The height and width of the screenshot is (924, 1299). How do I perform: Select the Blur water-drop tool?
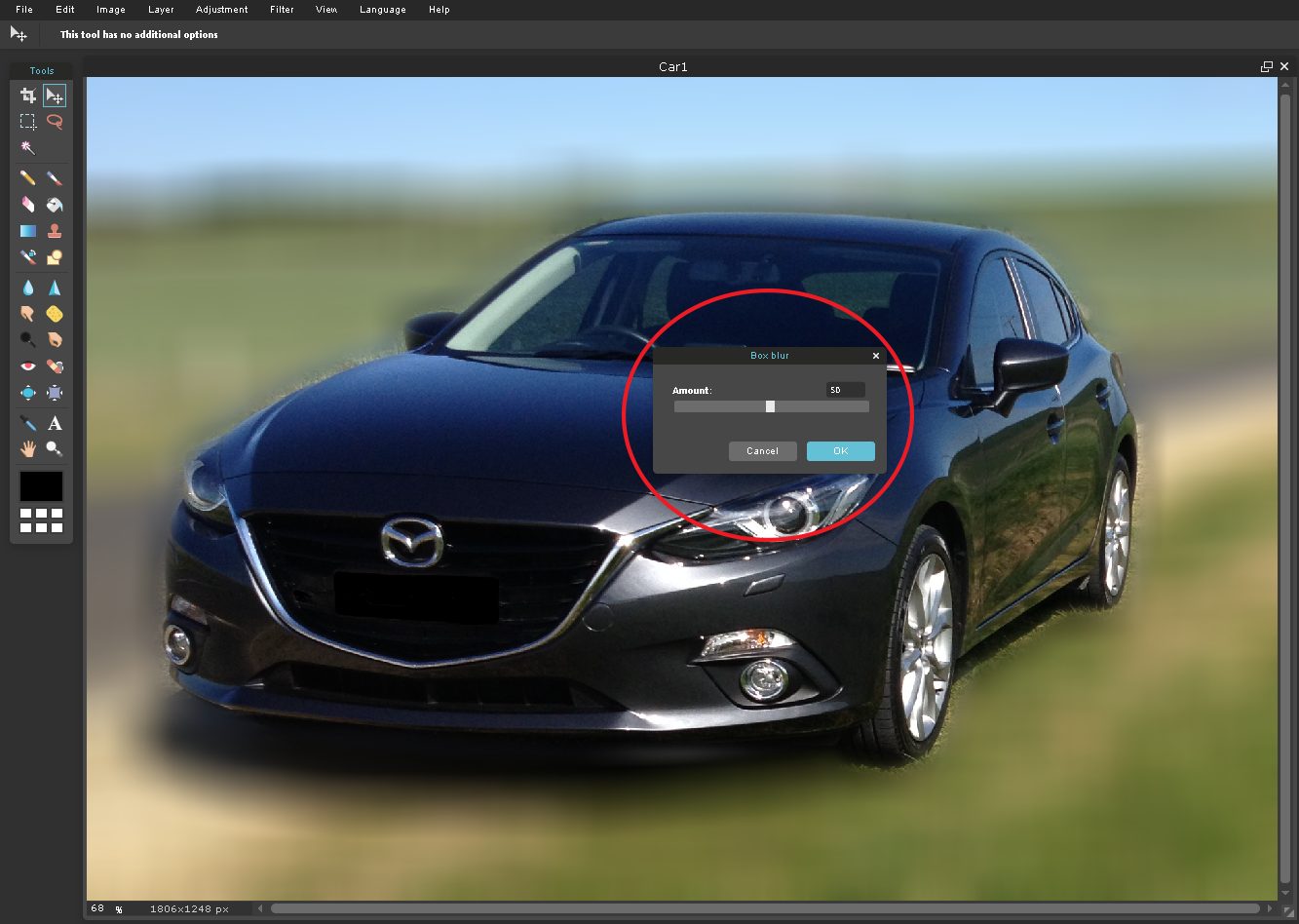[28, 288]
